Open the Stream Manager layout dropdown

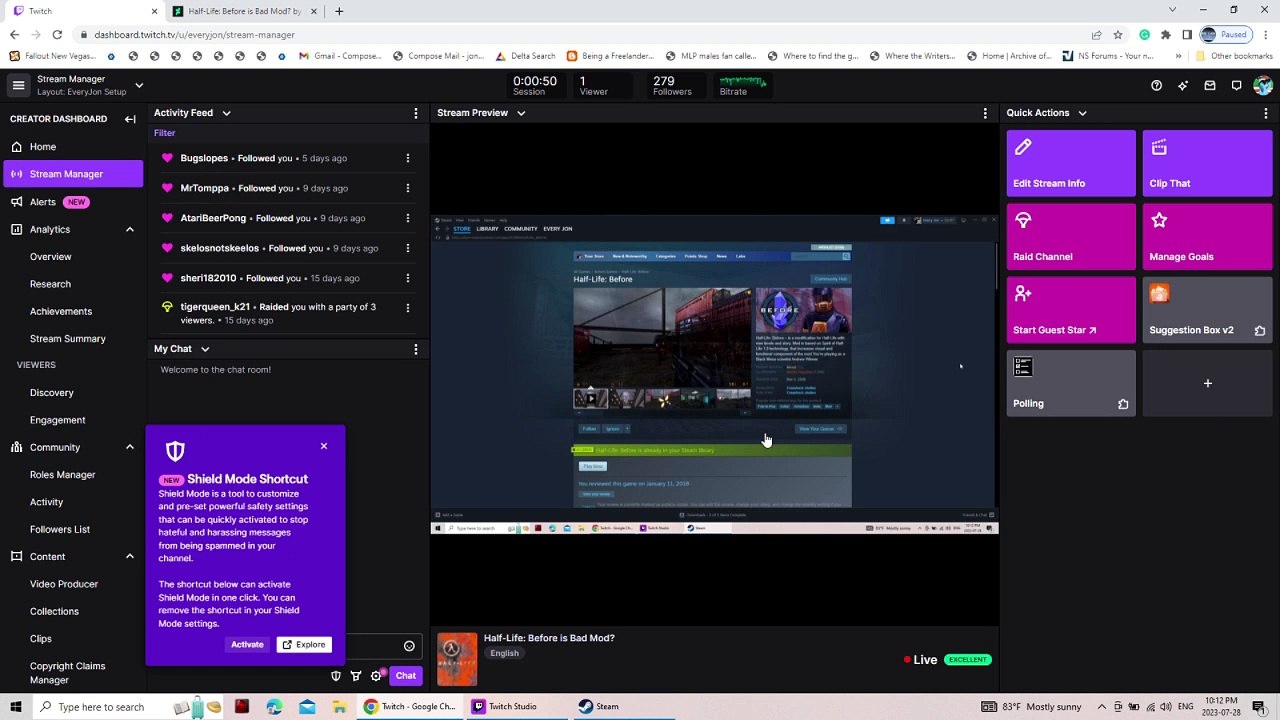139,85
